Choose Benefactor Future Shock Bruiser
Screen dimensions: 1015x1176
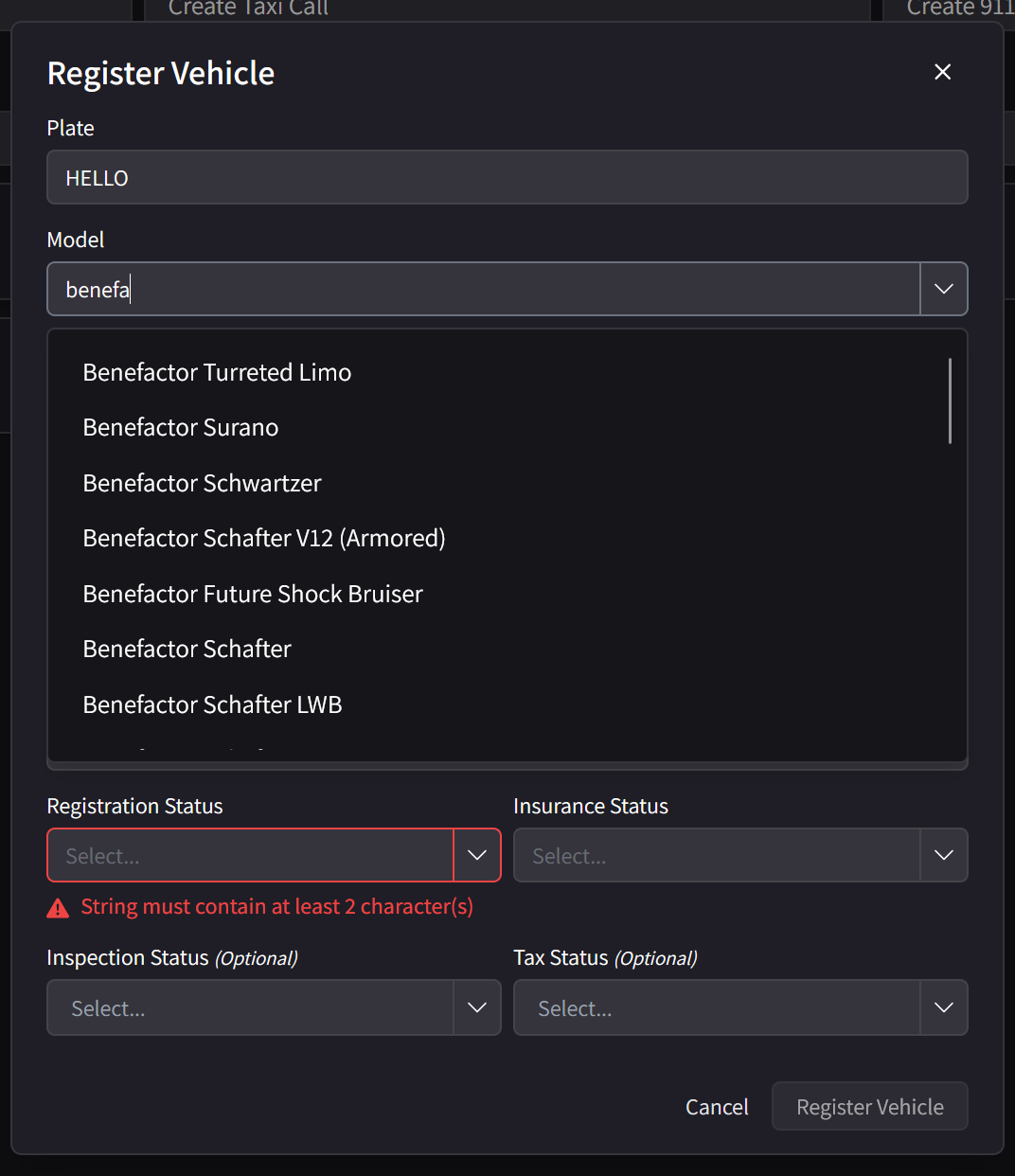(x=253, y=595)
